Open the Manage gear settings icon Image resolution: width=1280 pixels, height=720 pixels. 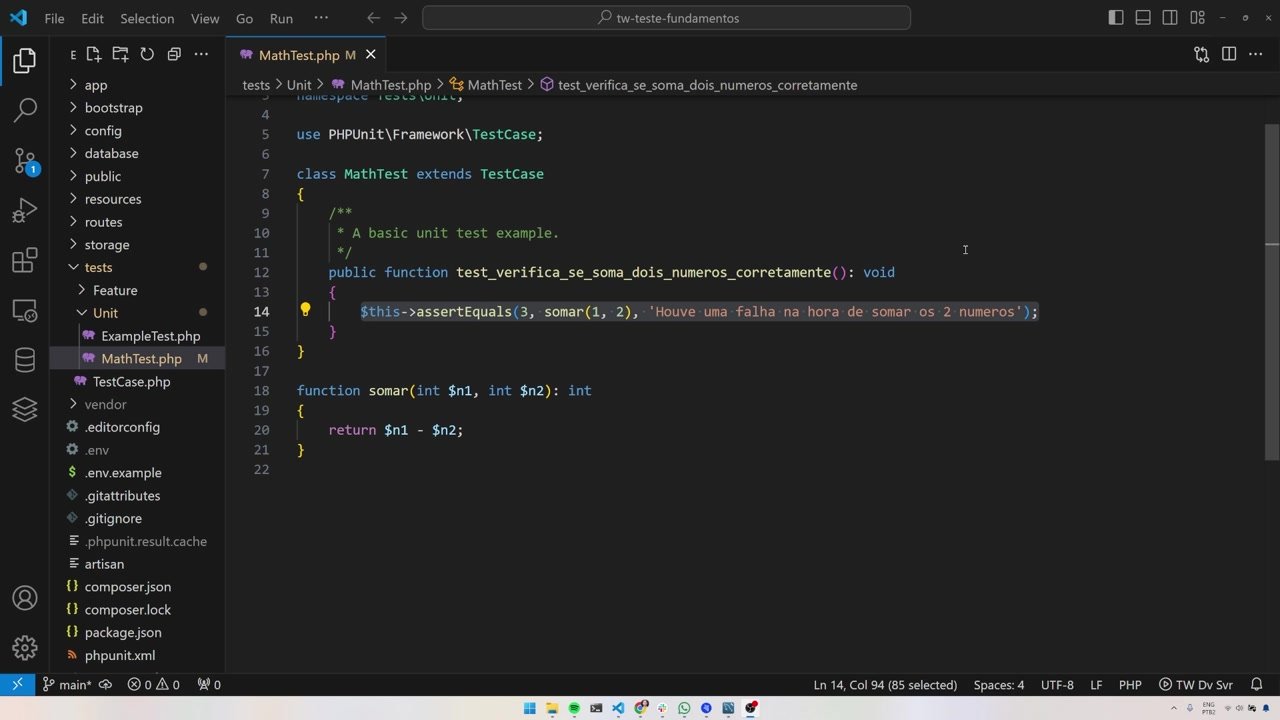pos(25,648)
